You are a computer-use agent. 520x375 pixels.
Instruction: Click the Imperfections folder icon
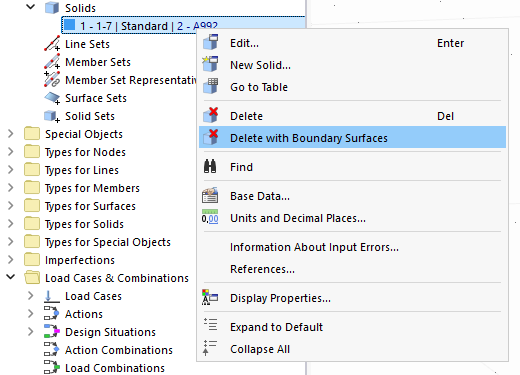point(32,260)
